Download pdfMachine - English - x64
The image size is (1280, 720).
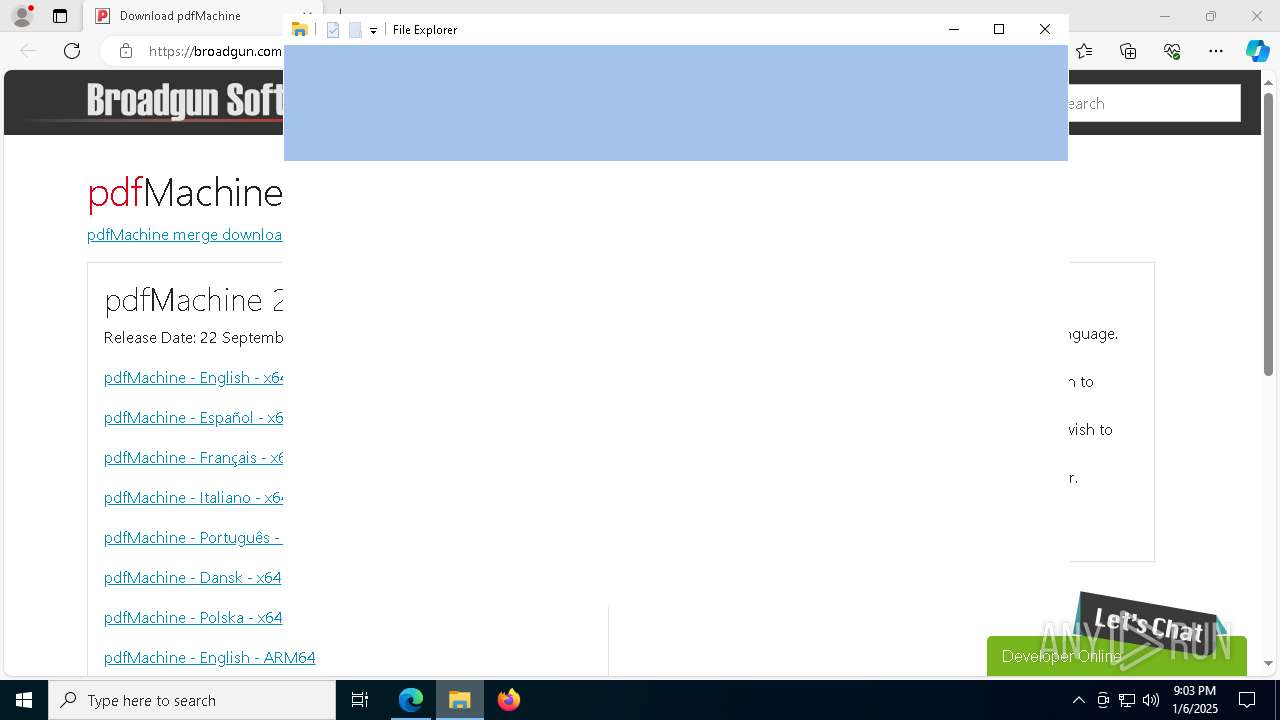tap(193, 378)
